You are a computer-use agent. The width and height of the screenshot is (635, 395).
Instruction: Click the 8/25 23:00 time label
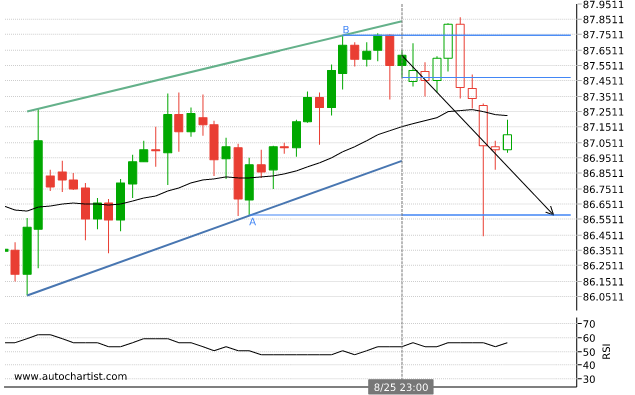401,387
